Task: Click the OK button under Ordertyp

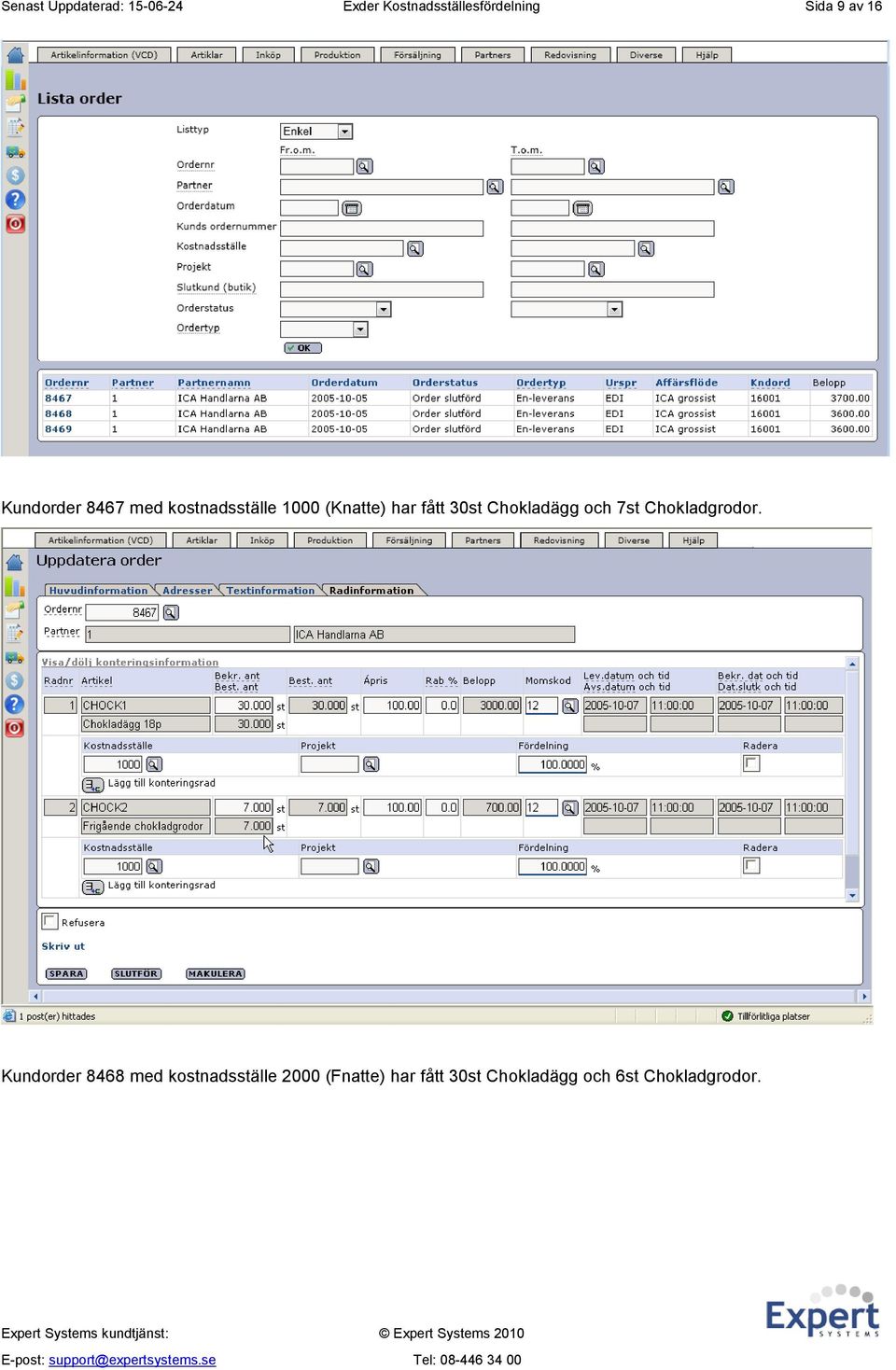Action: coord(303,348)
